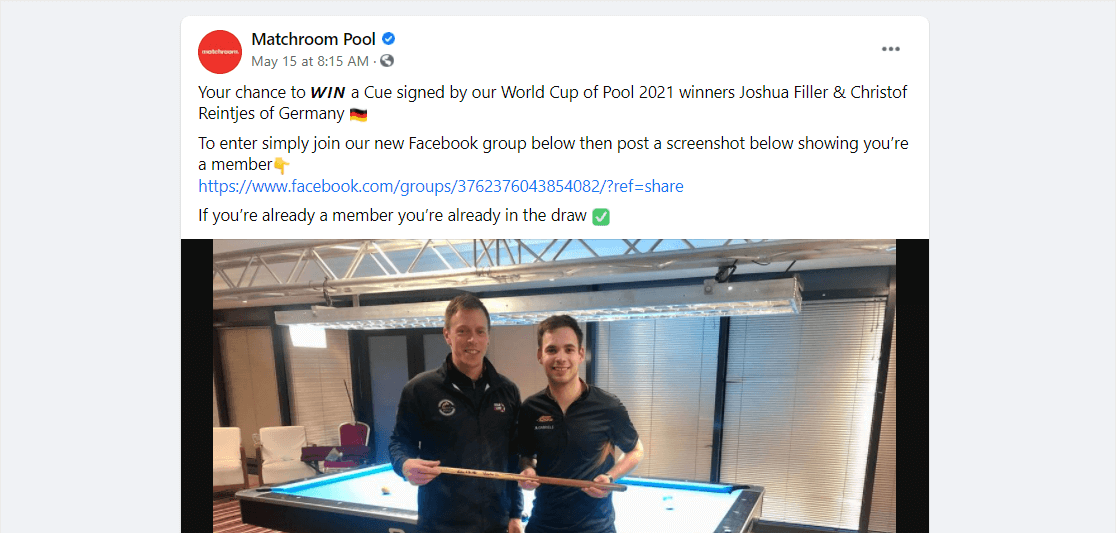1116x533 pixels.
Task: Click the green check mark emoji
Action: click(601, 217)
